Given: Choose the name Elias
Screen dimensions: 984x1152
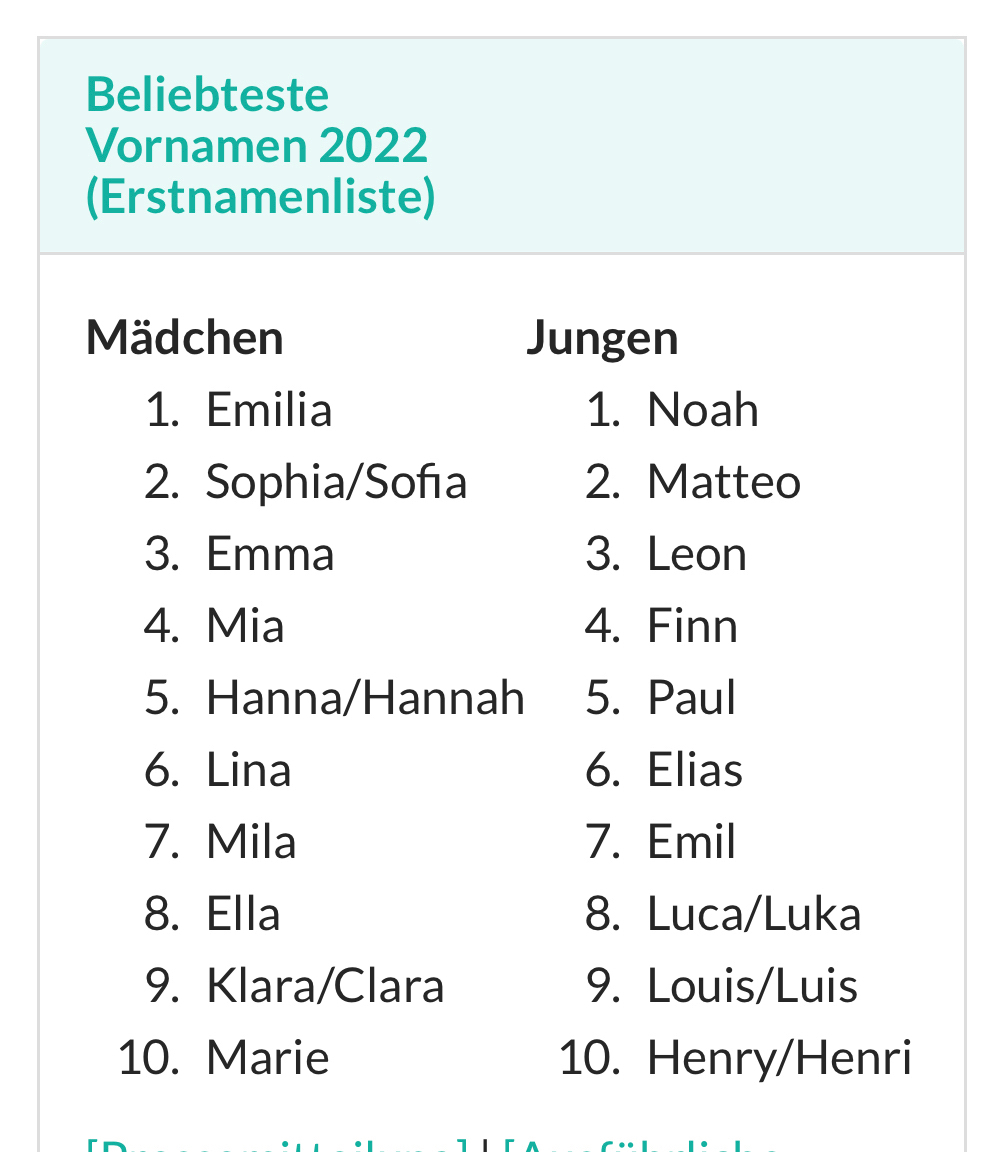Looking at the screenshot, I should pyautogui.click(x=695, y=770).
